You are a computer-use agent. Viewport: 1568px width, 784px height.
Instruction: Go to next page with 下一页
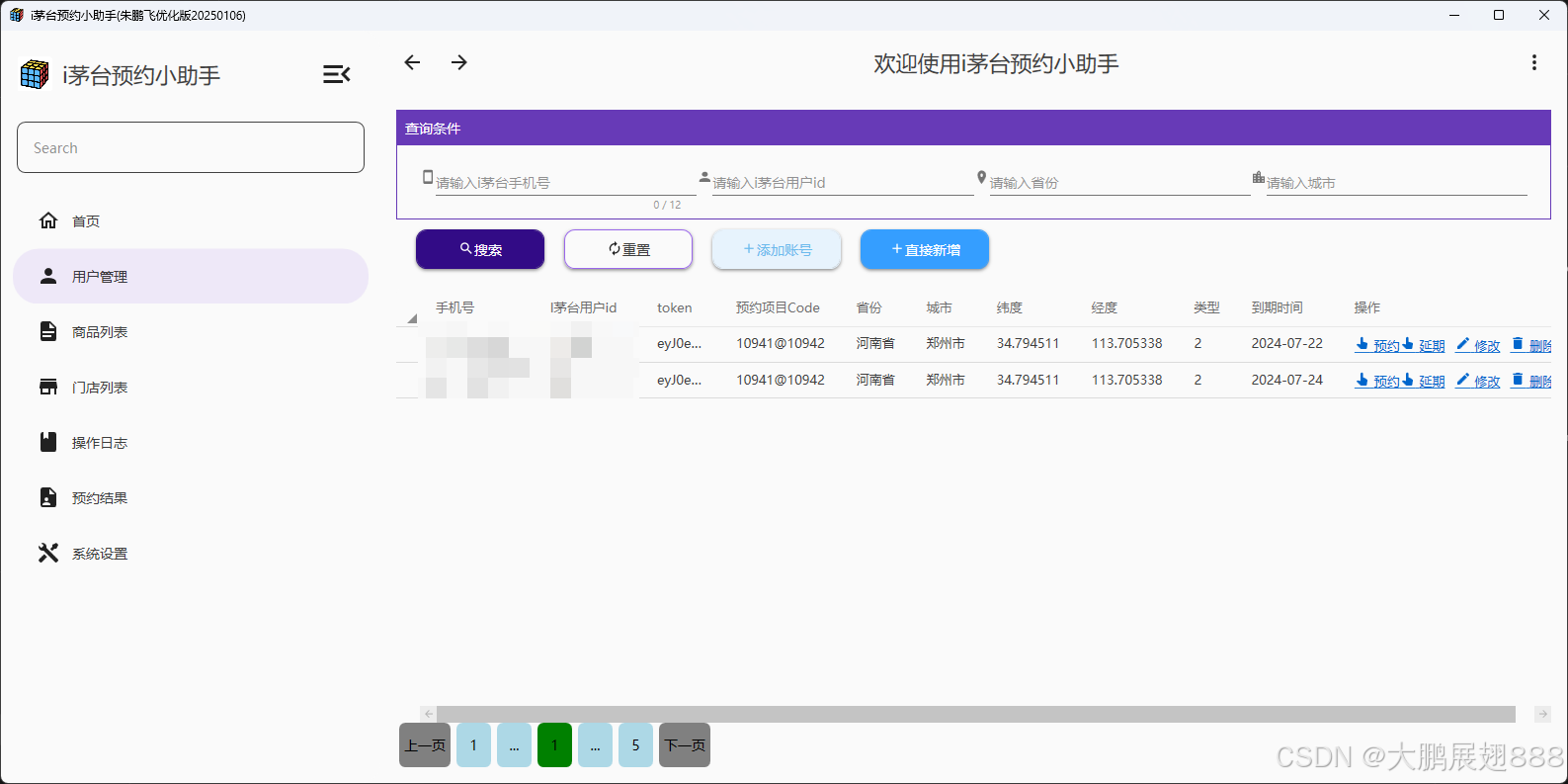click(x=685, y=744)
